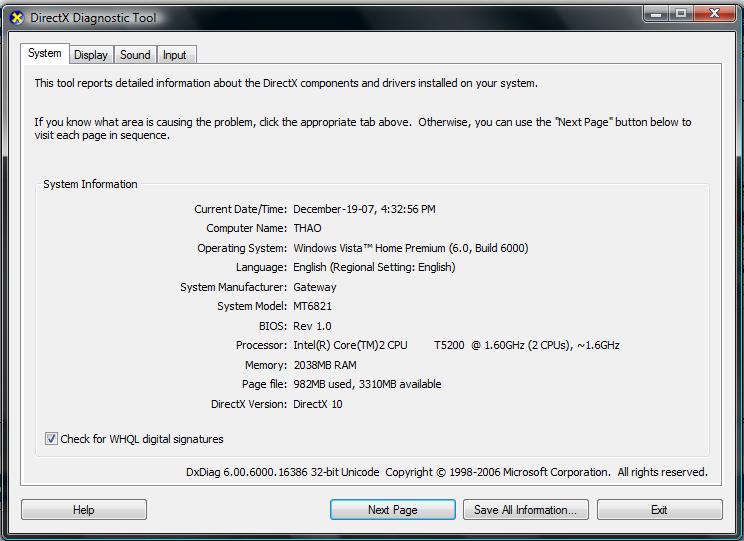This screenshot has height=541, width=744.
Task: Click the DirectX 10 version value
Action: (x=318, y=404)
